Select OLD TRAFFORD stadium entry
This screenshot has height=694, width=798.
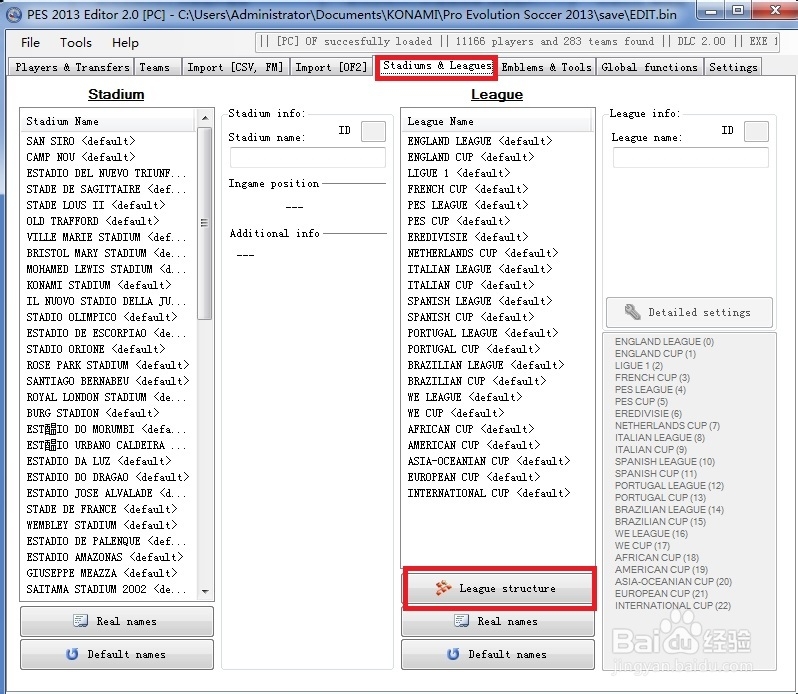pos(93,221)
